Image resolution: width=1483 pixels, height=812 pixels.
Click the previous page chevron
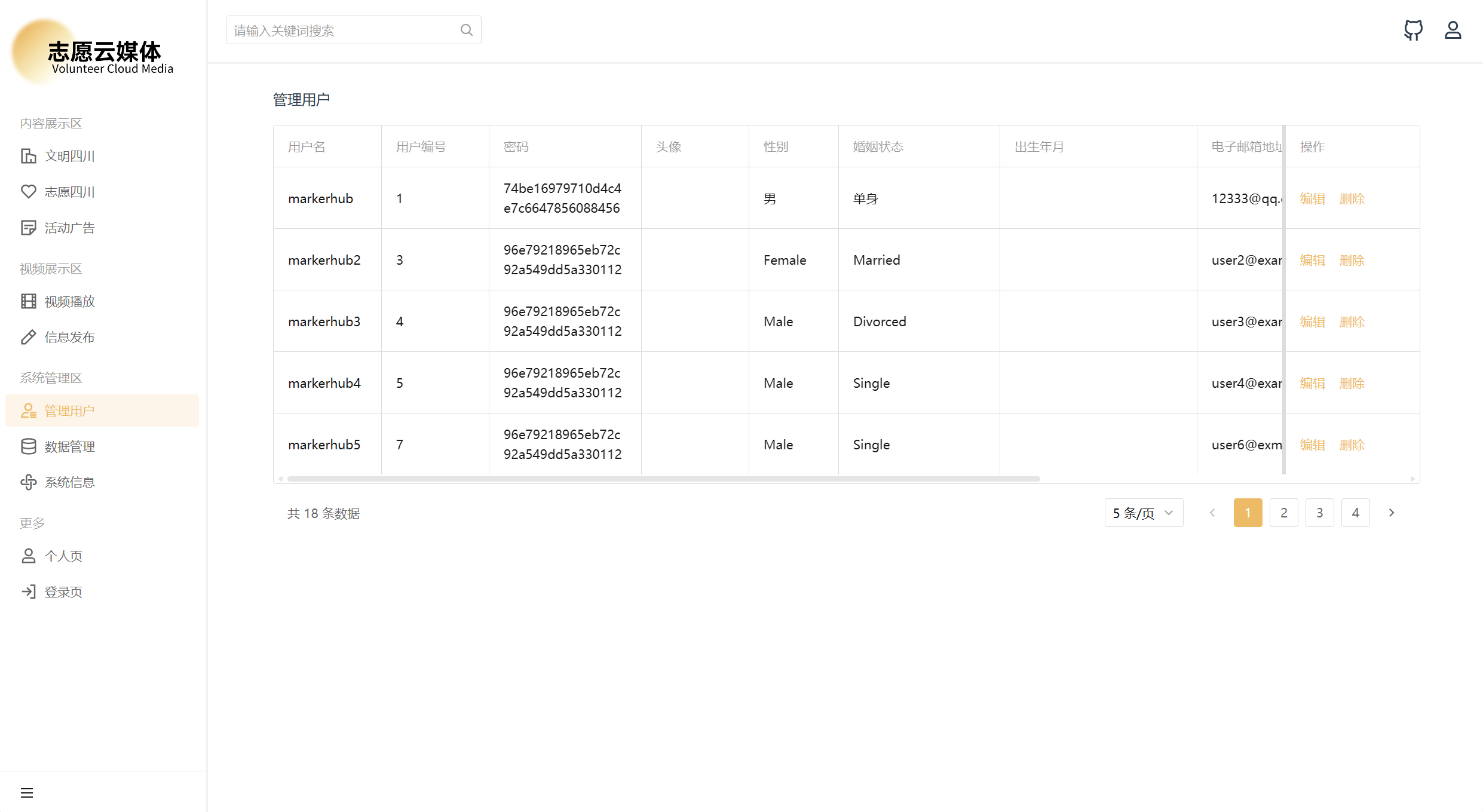1212,513
